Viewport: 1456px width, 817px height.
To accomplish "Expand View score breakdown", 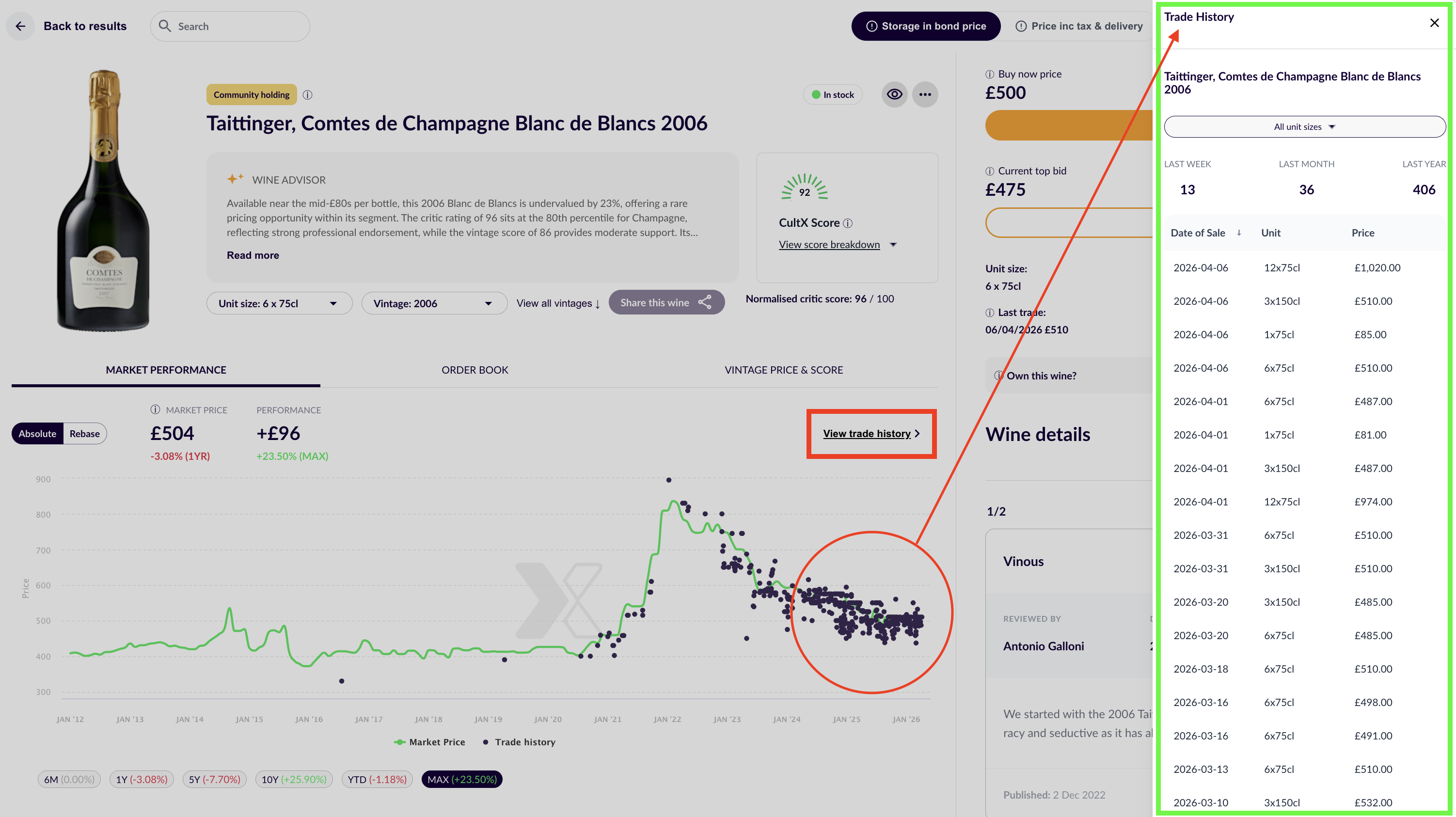I will click(x=829, y=244).
